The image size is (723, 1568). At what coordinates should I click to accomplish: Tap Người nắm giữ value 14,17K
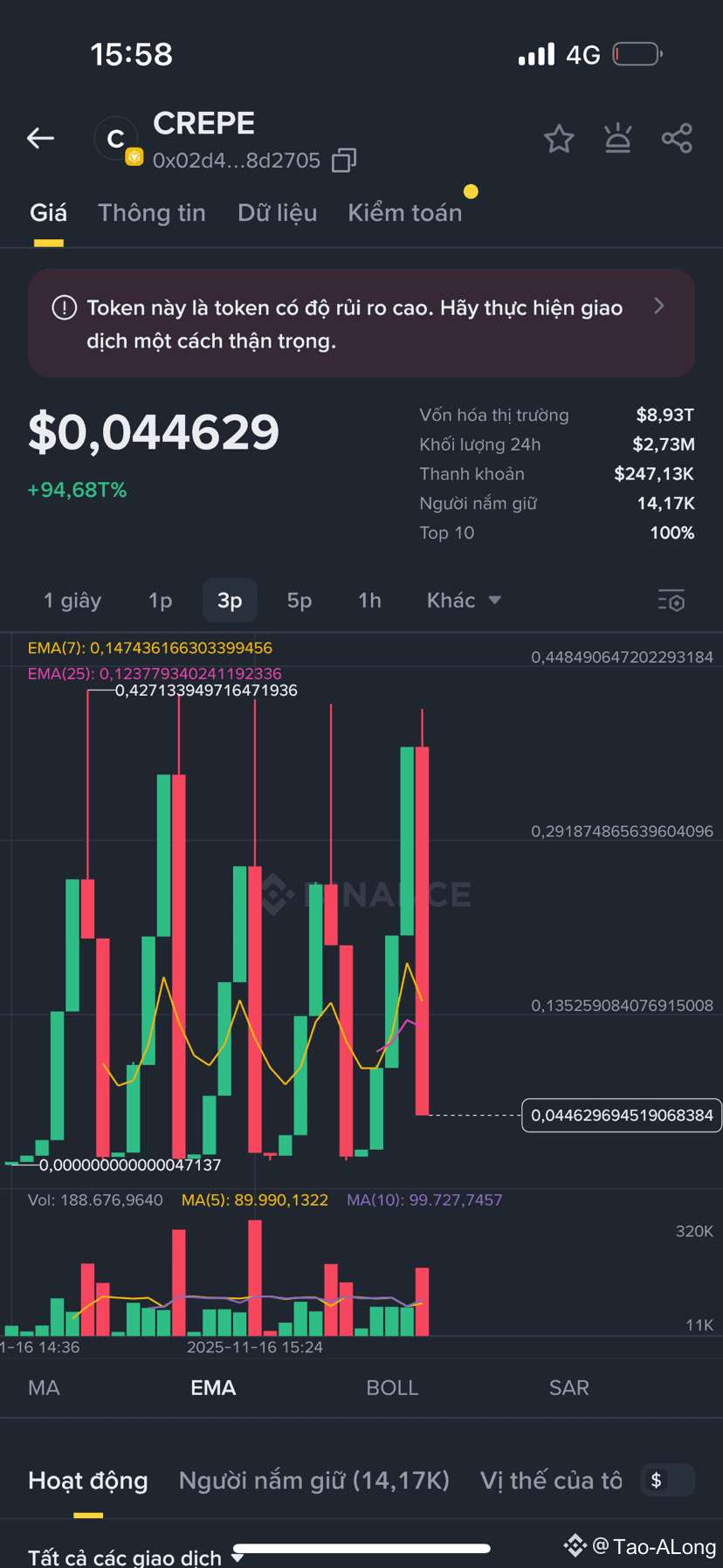pos(665,504)
